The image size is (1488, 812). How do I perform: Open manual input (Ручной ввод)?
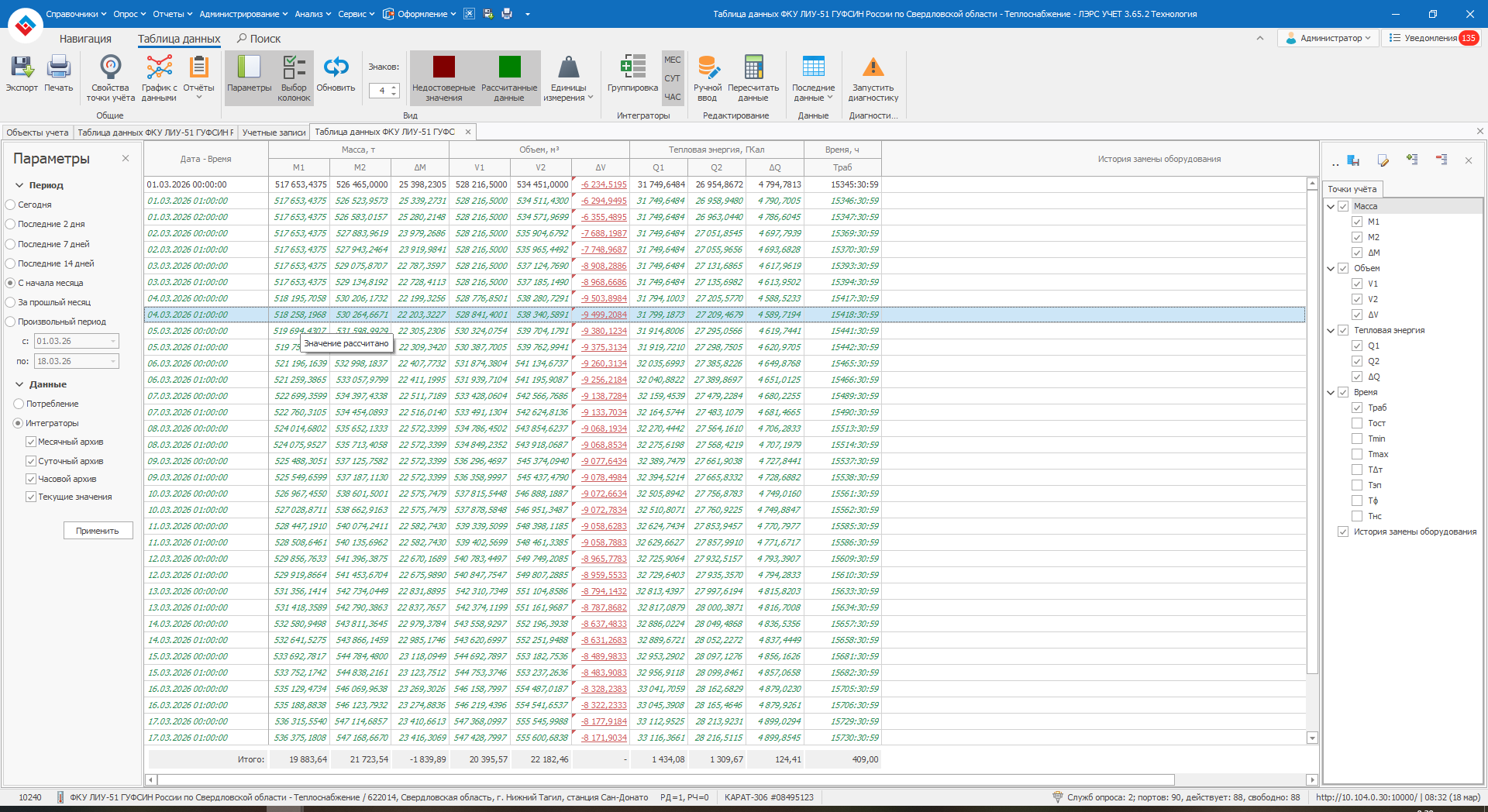[707, 68]
